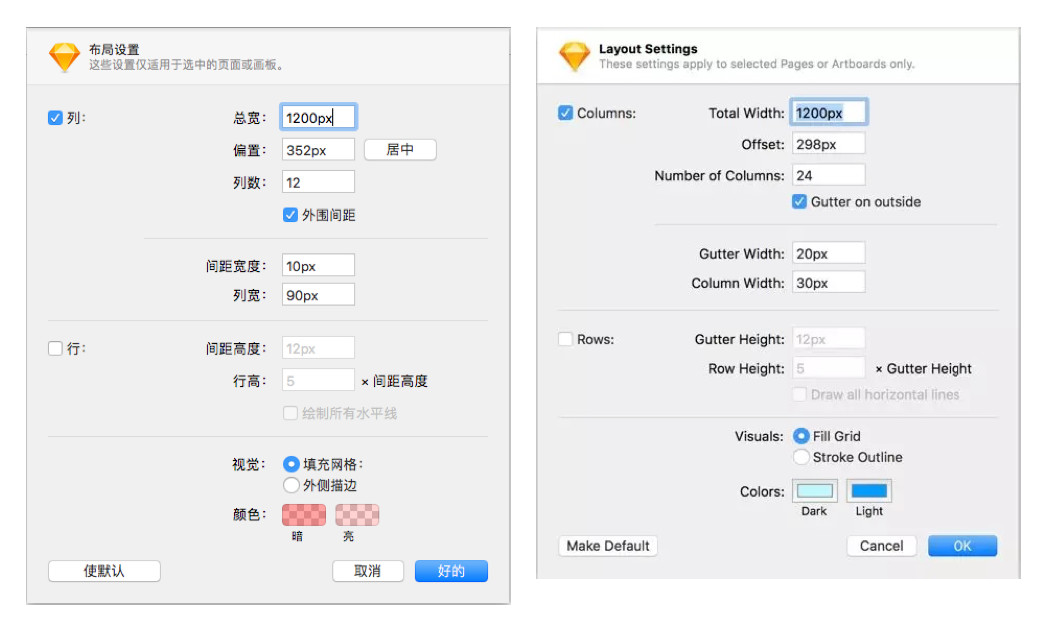Enable the 行 checkbox
Screen dimensions: 1051x638
(55, 348)
